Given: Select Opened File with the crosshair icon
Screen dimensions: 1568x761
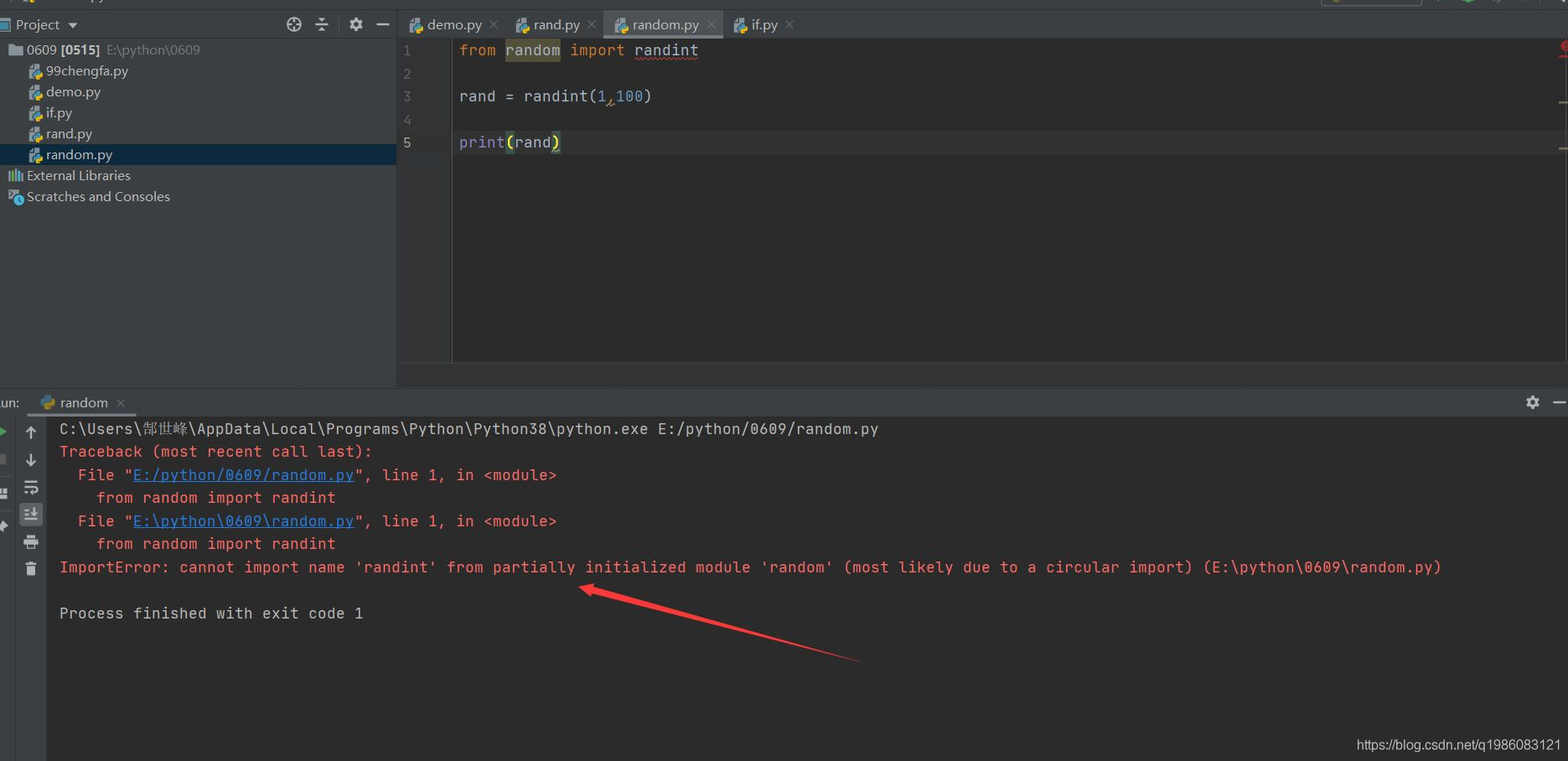Looking at the screenshot, I should point(293,24).
